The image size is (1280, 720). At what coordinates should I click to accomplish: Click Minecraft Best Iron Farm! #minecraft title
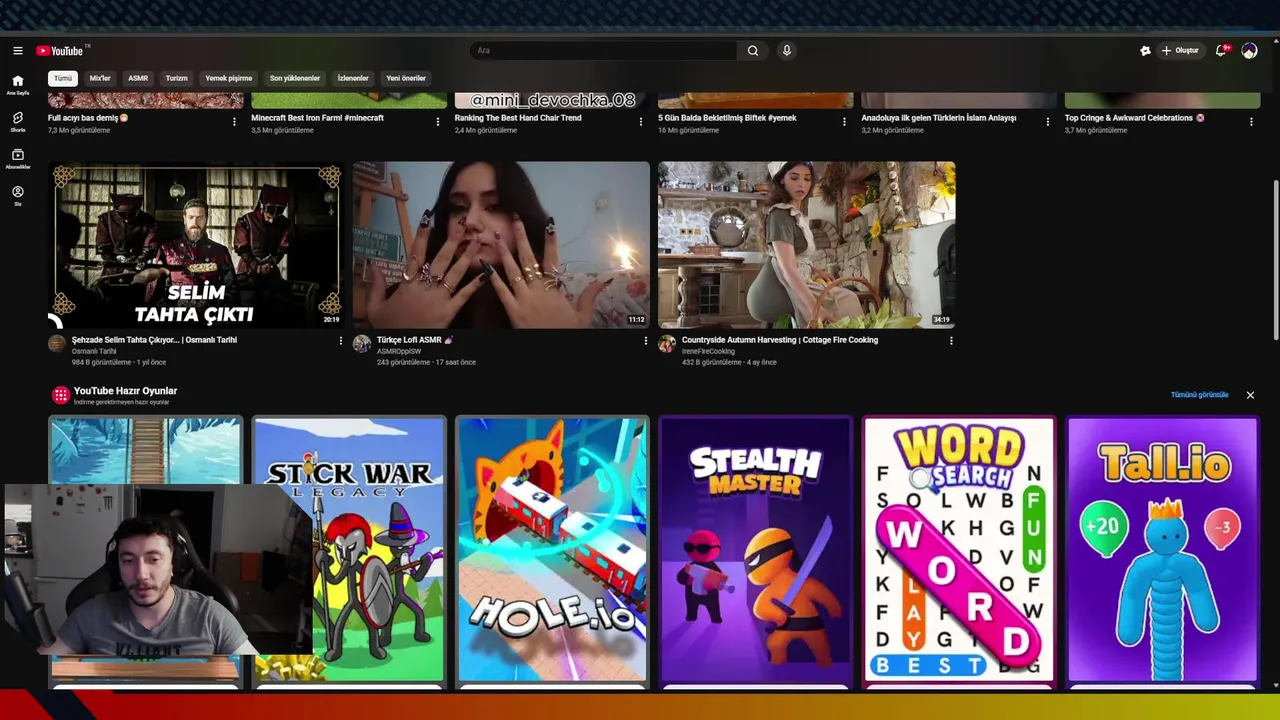pos(317,118)
